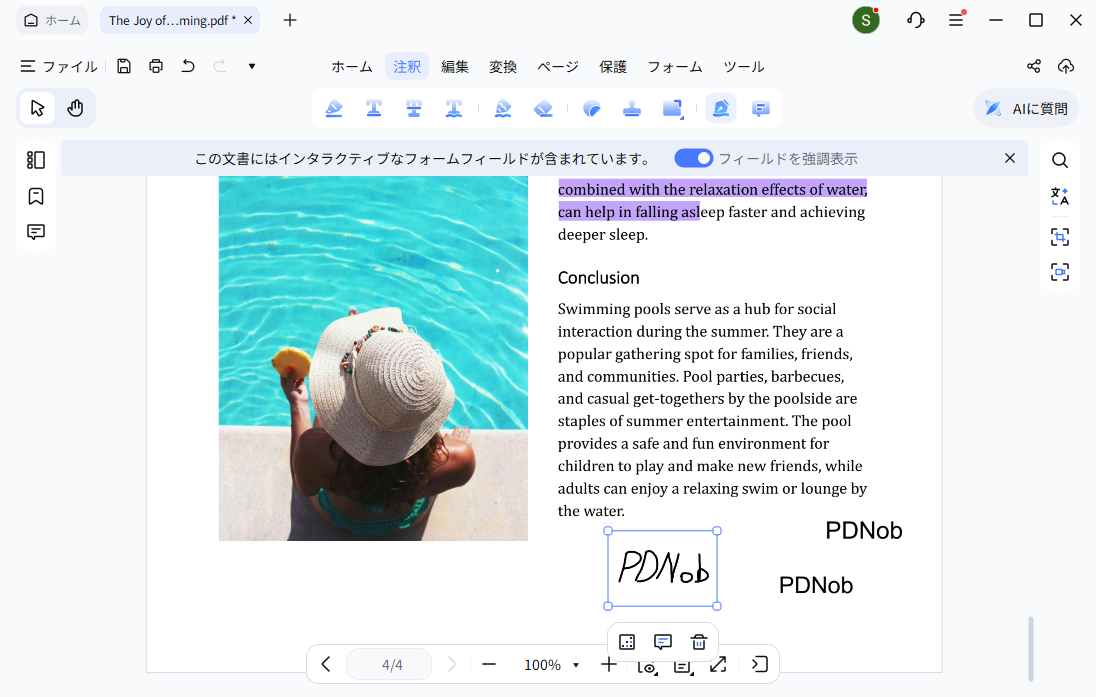Switch to the 編集 tab
Viewport: 1096px width, 697px height.
tap(454, 66)
